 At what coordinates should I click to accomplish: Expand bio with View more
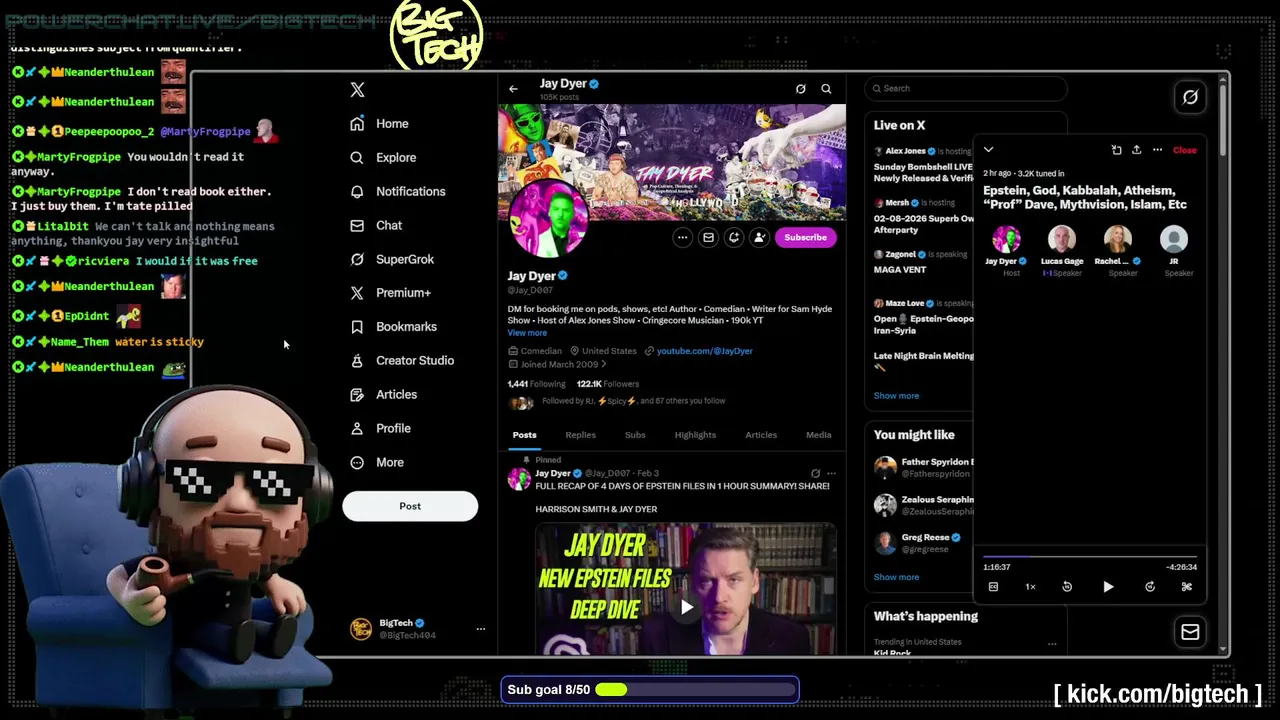pos(527,333)
